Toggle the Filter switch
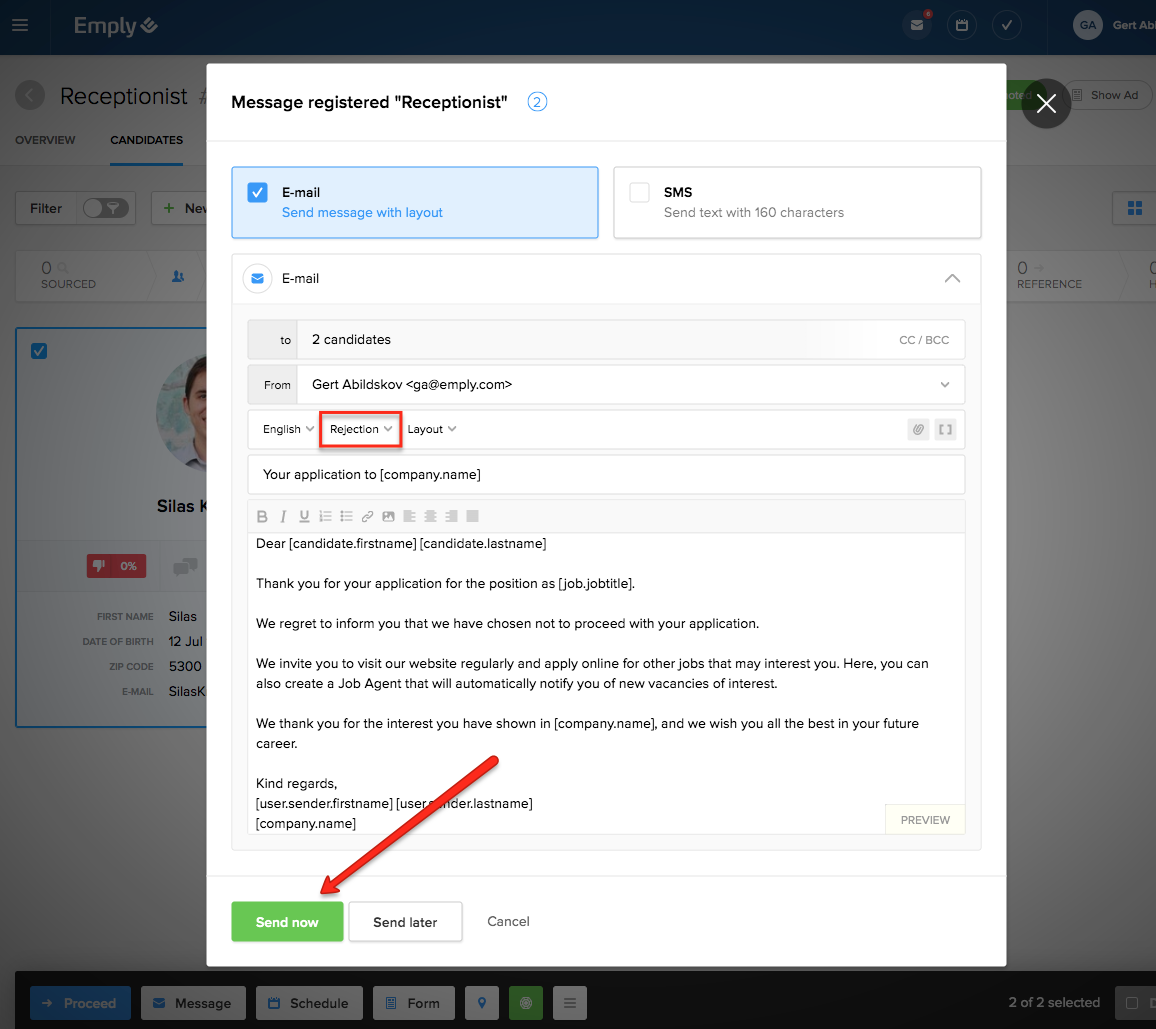The width and height of the screenshot is (1156, 1029). pos(104,208)
